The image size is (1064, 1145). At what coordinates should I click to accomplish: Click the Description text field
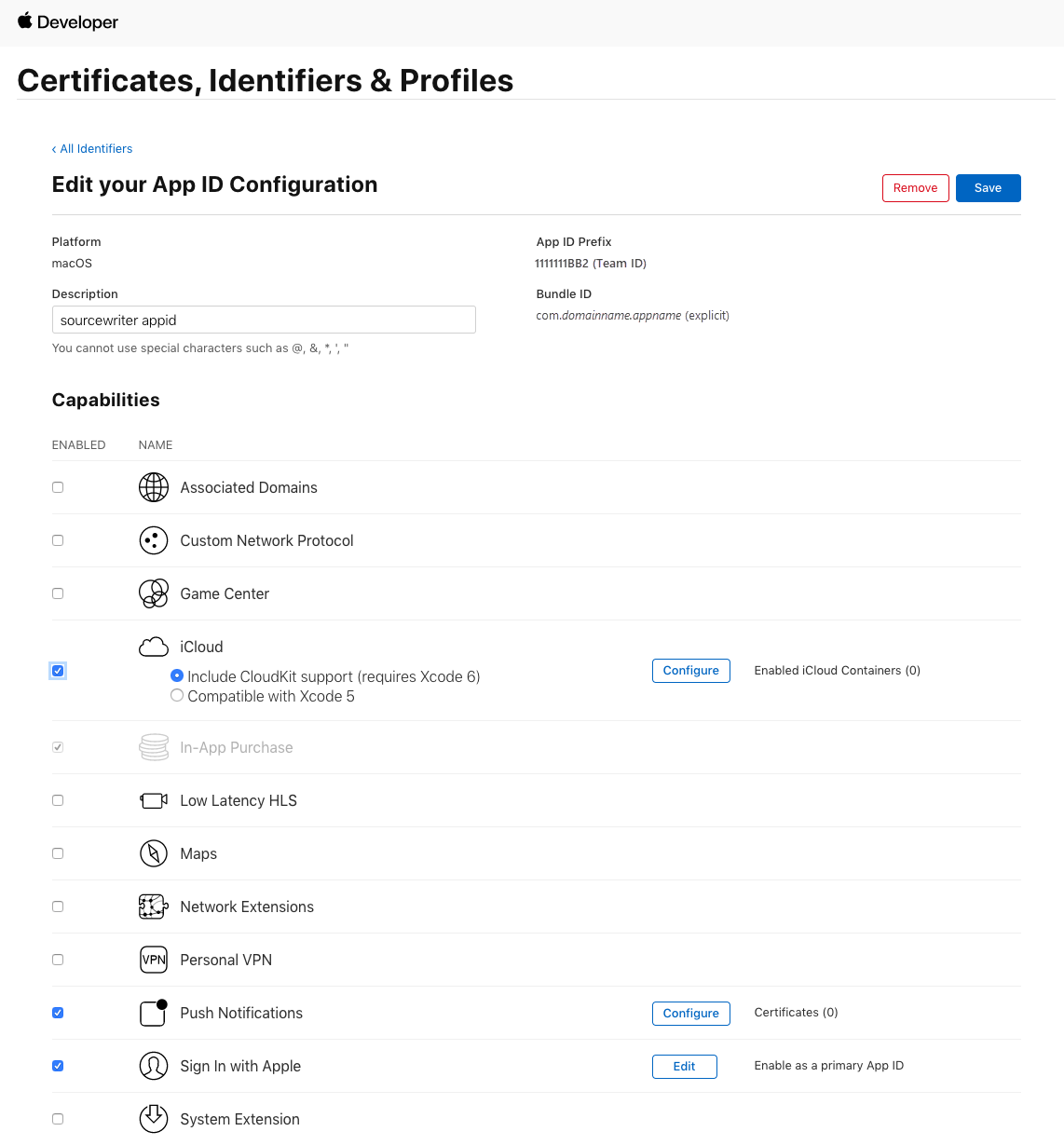(264, 320)
